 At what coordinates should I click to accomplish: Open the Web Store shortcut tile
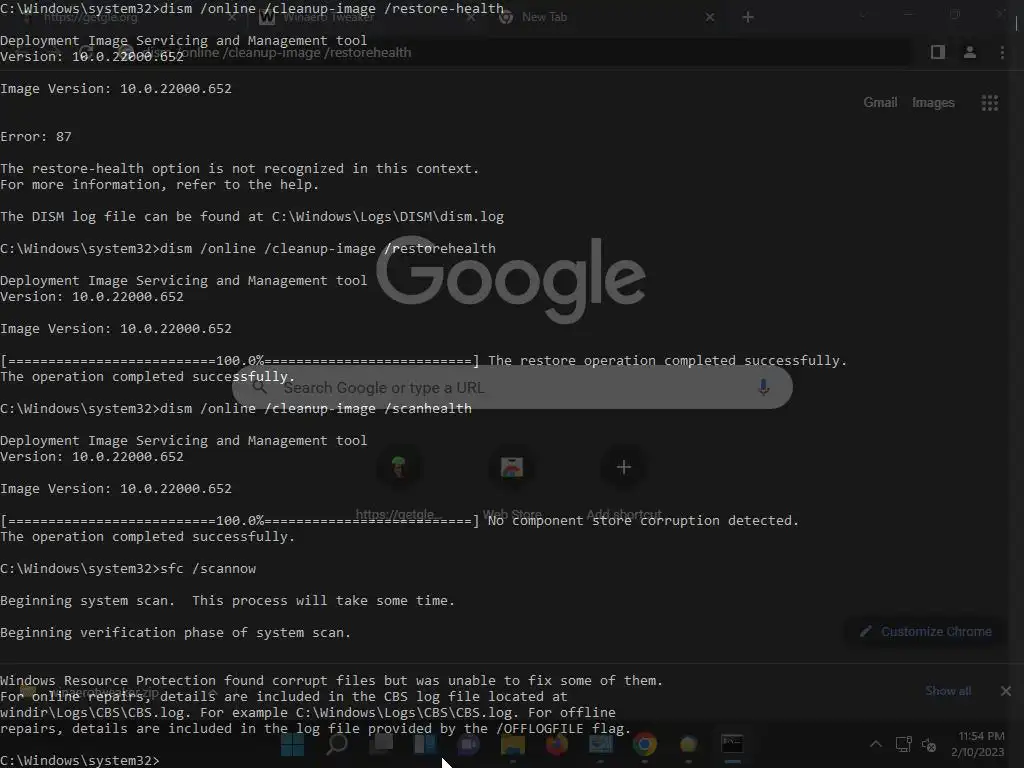512,467
